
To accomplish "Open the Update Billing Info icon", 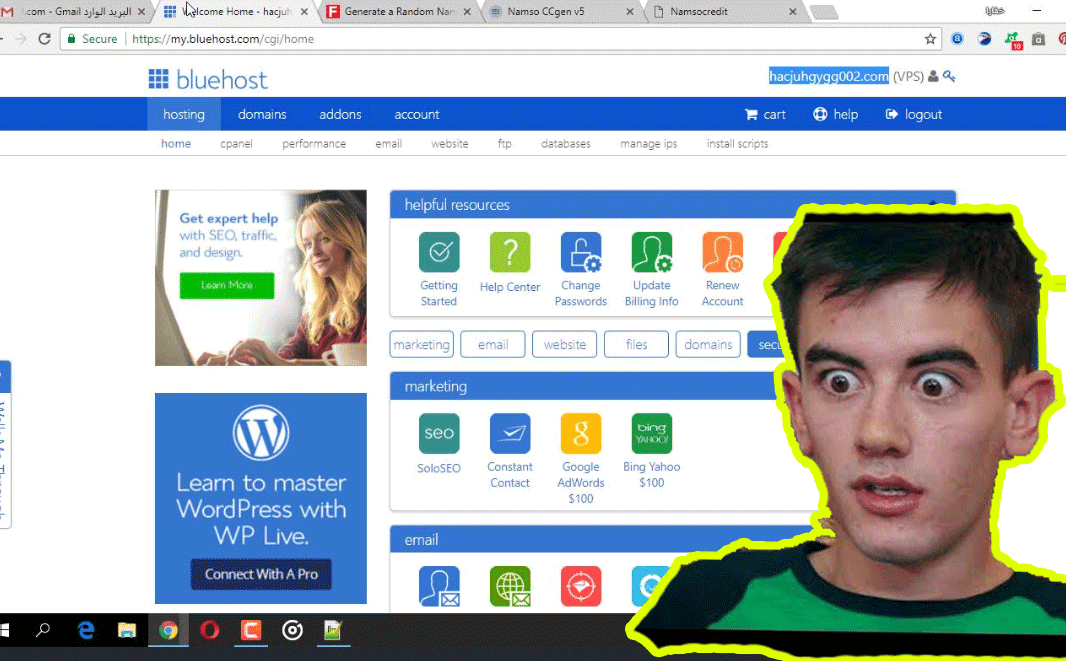I will coord(651,252).
